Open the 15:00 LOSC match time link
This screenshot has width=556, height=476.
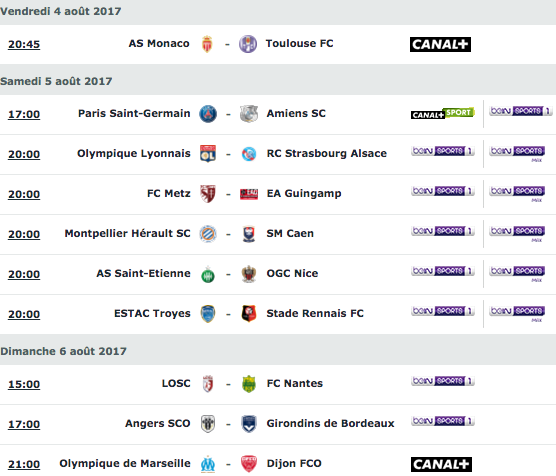point(24,384)
